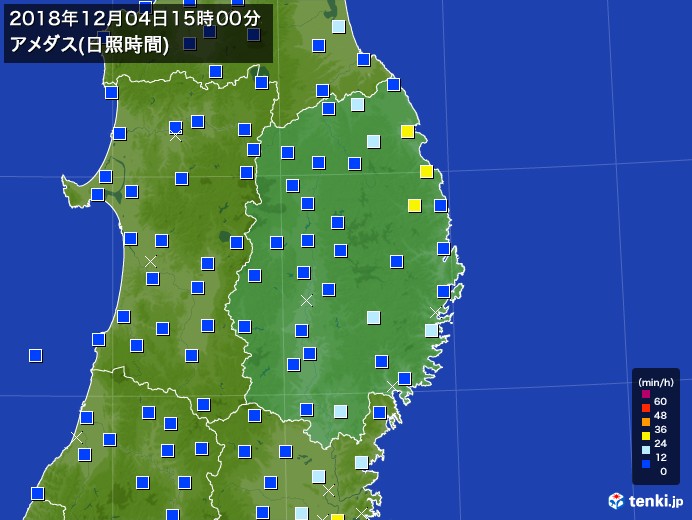Screen dimensions: 692x520
Task: Select the orange 36 legend swatch
Action: pos(646,422)
